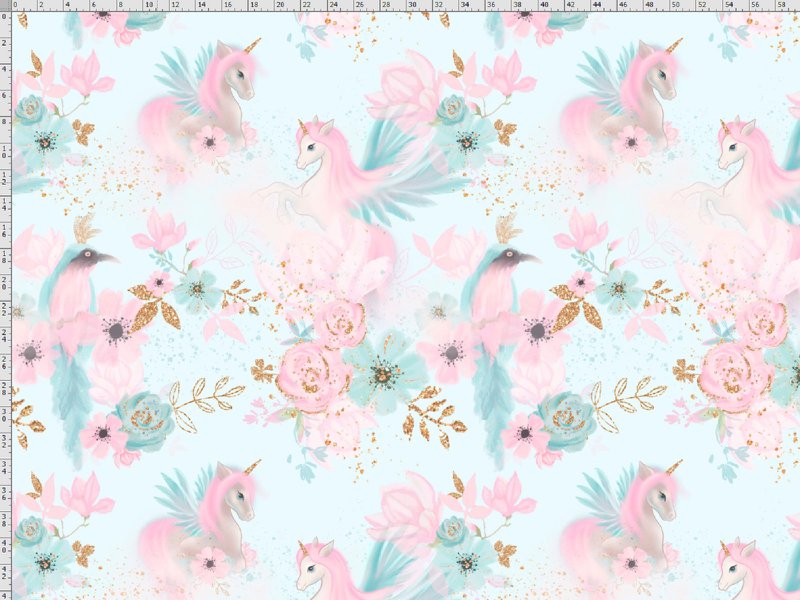The image size is (800, 600).
Task: Click the 46 mark on the horizontal ruler
Action: pos(623,5)
